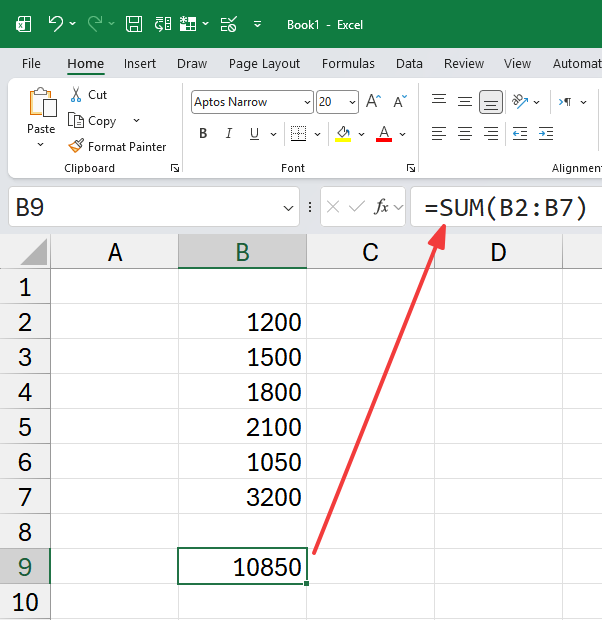Customize Quick Access Toolbar via small arrow
602x620 pixels.
(x=257, y=25)
